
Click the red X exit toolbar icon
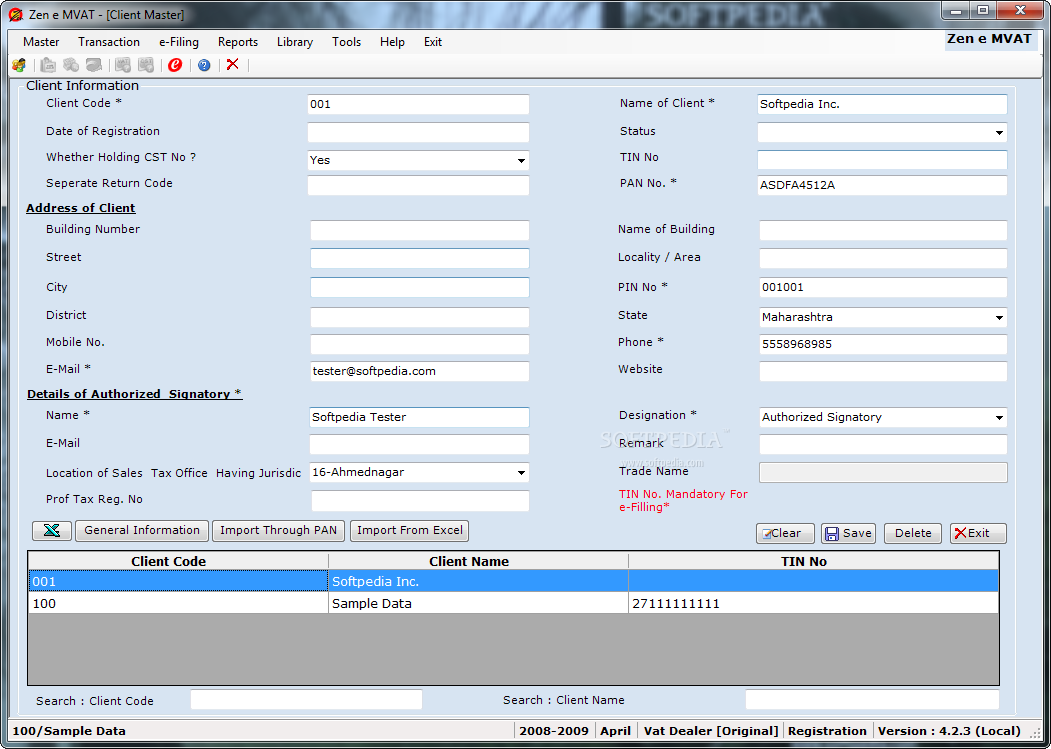(233, 64)
